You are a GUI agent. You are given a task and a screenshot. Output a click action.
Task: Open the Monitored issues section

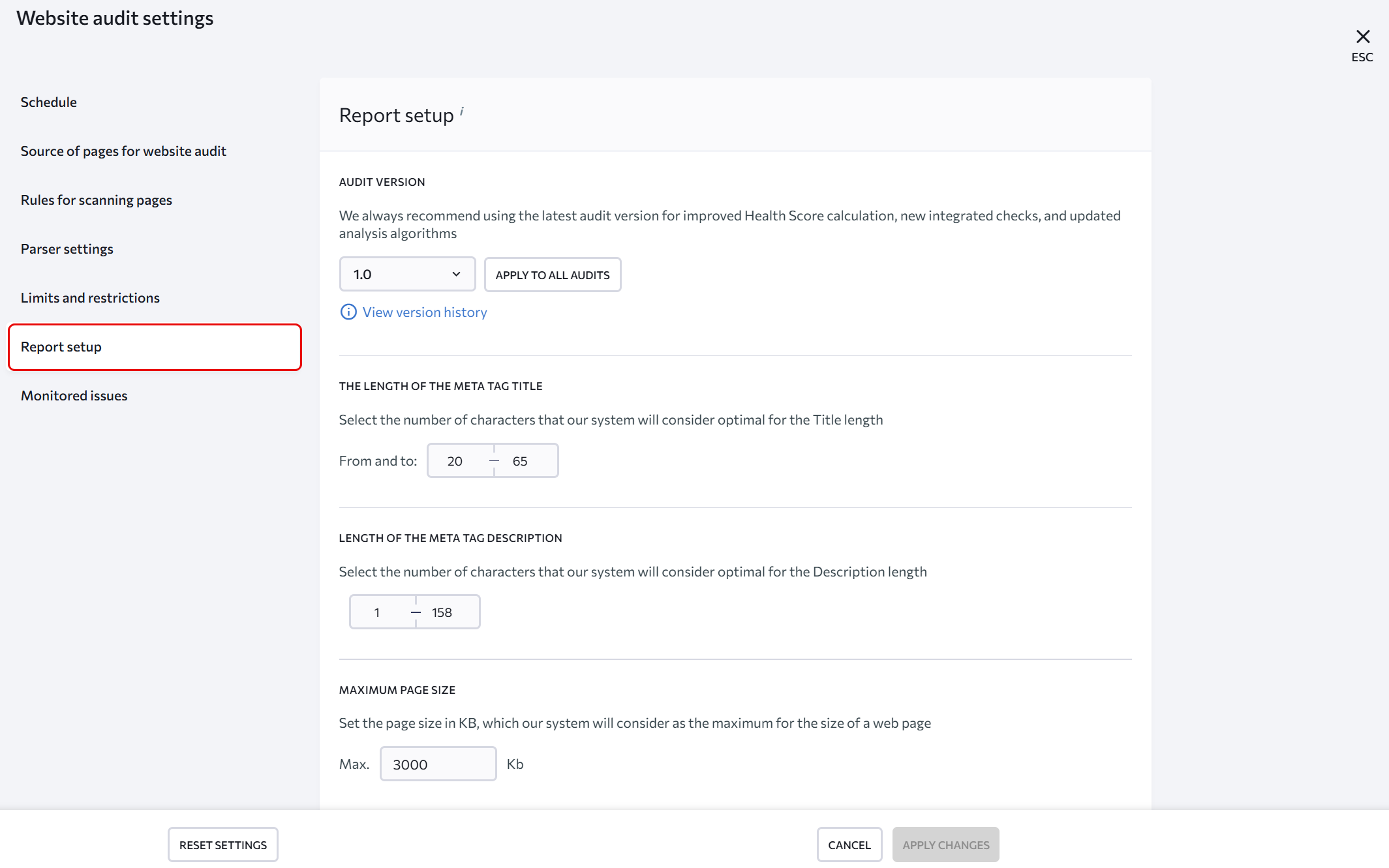pyautogui.click(x=74, y=396)
